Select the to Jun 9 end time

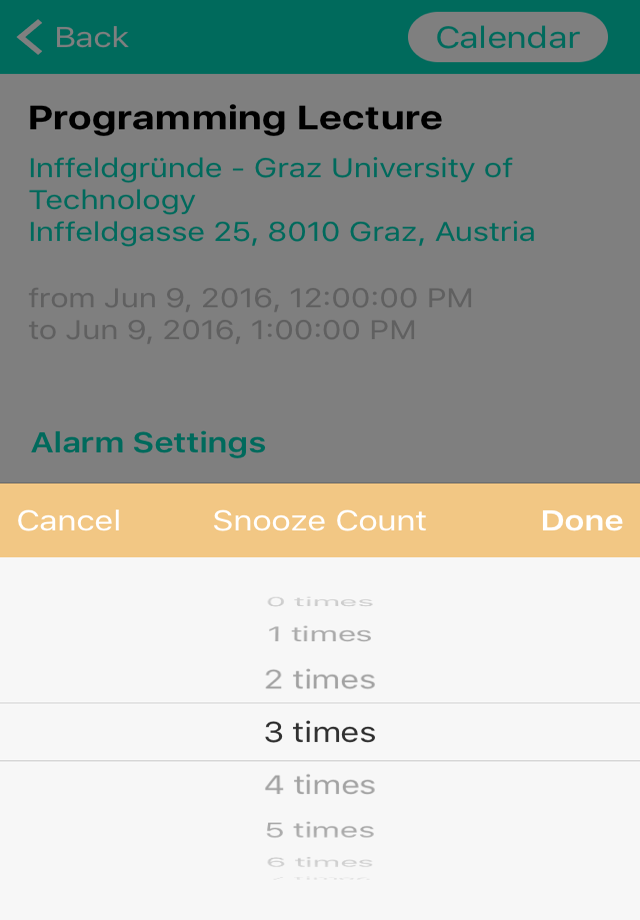[222, 330]
